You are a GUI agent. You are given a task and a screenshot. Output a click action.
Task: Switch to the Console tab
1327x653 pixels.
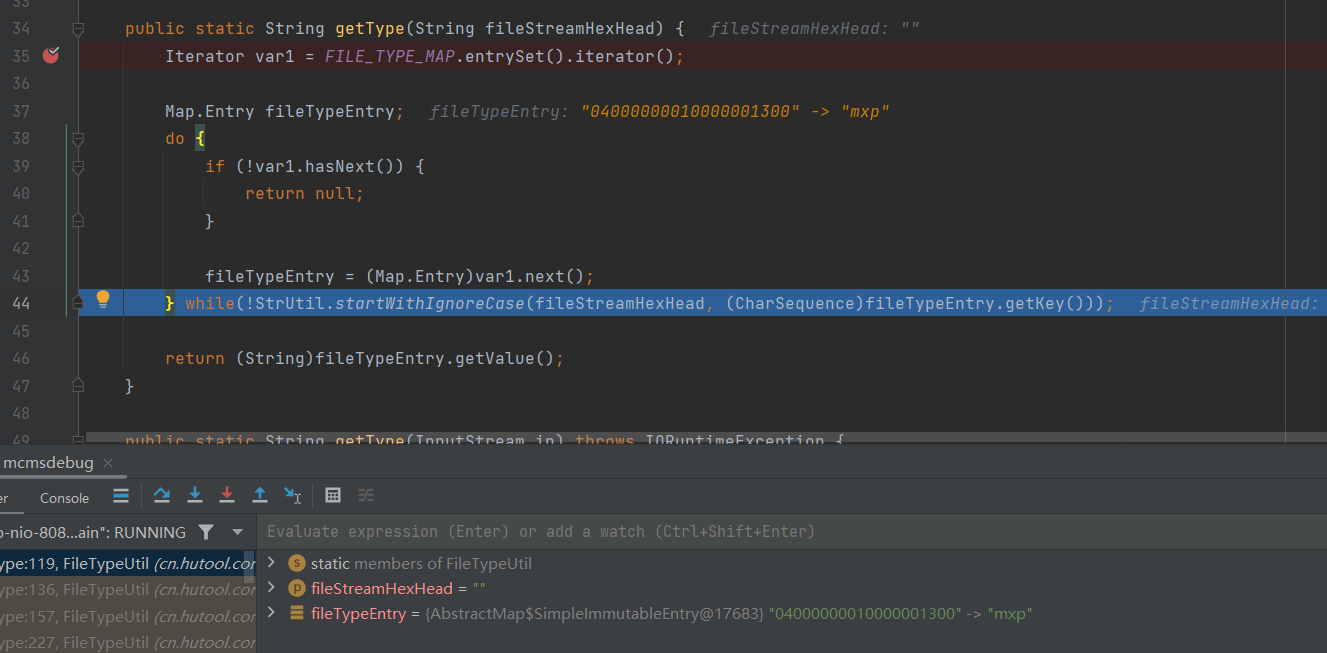pyautogui.click(x=64, y=498)
